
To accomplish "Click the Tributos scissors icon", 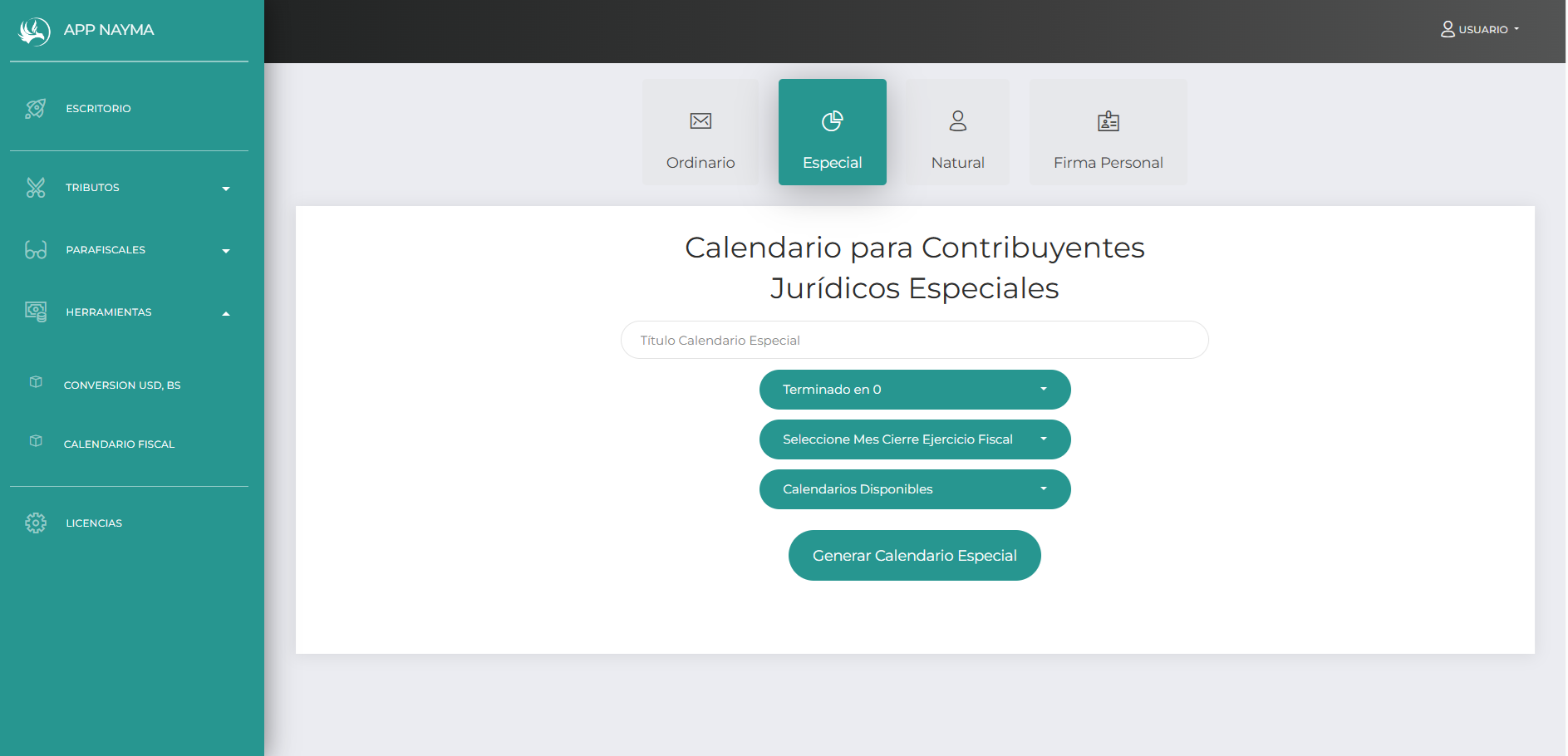I will click(x=36, y=188).
